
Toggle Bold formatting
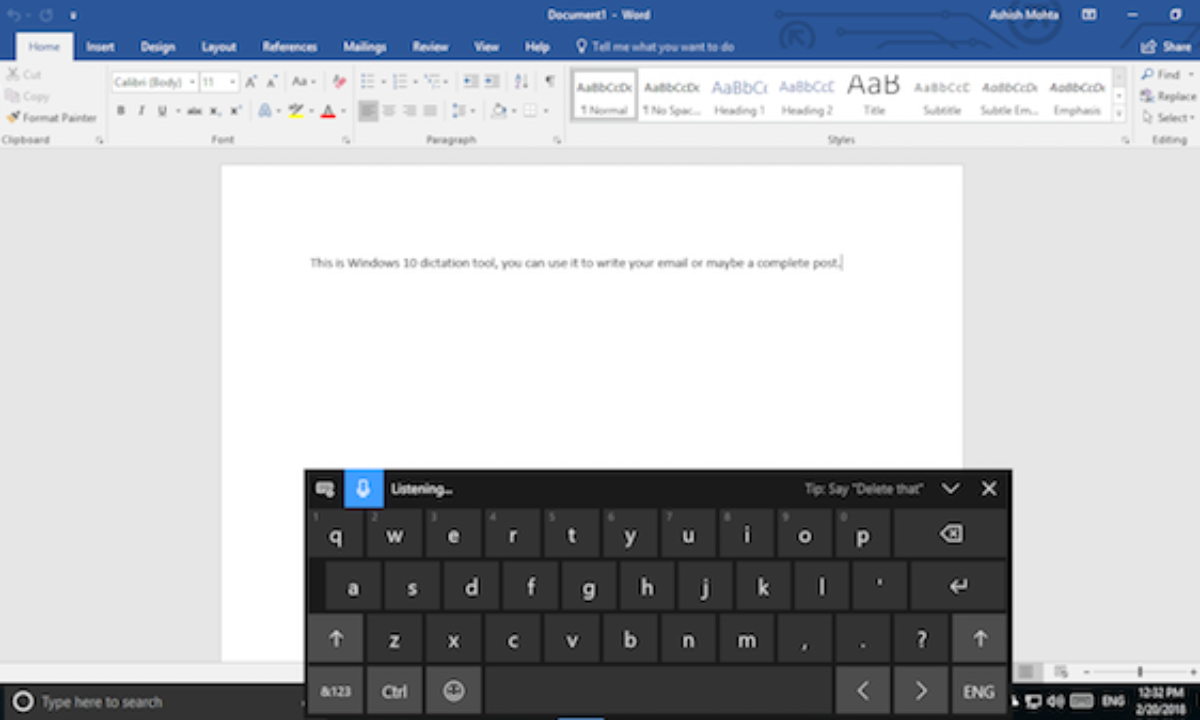[x=121, y=111]
